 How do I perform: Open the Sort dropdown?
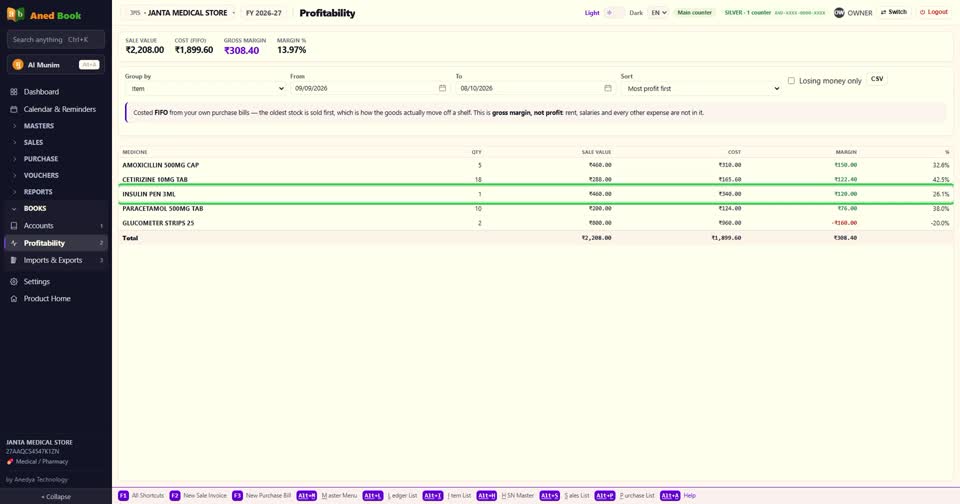700,88
